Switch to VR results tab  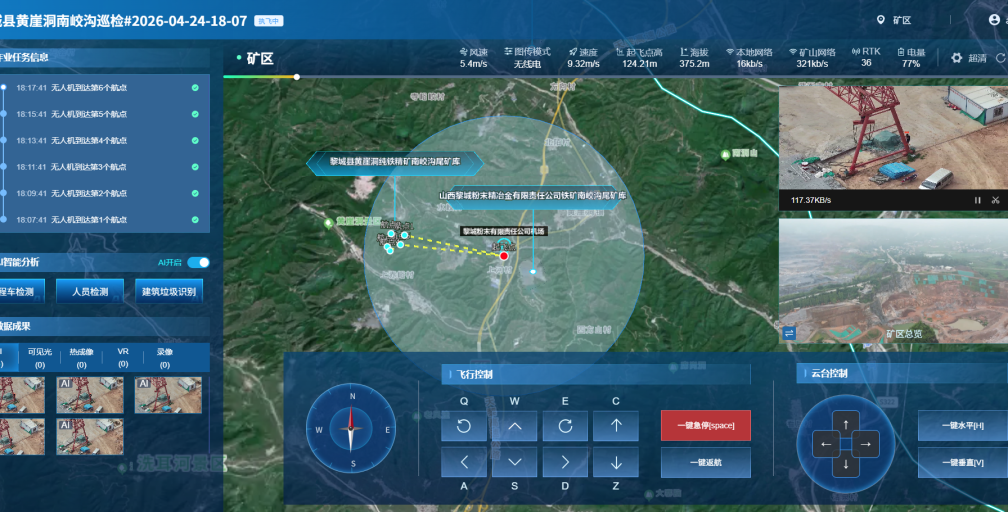pyautogui.click(x=123, y=358)
